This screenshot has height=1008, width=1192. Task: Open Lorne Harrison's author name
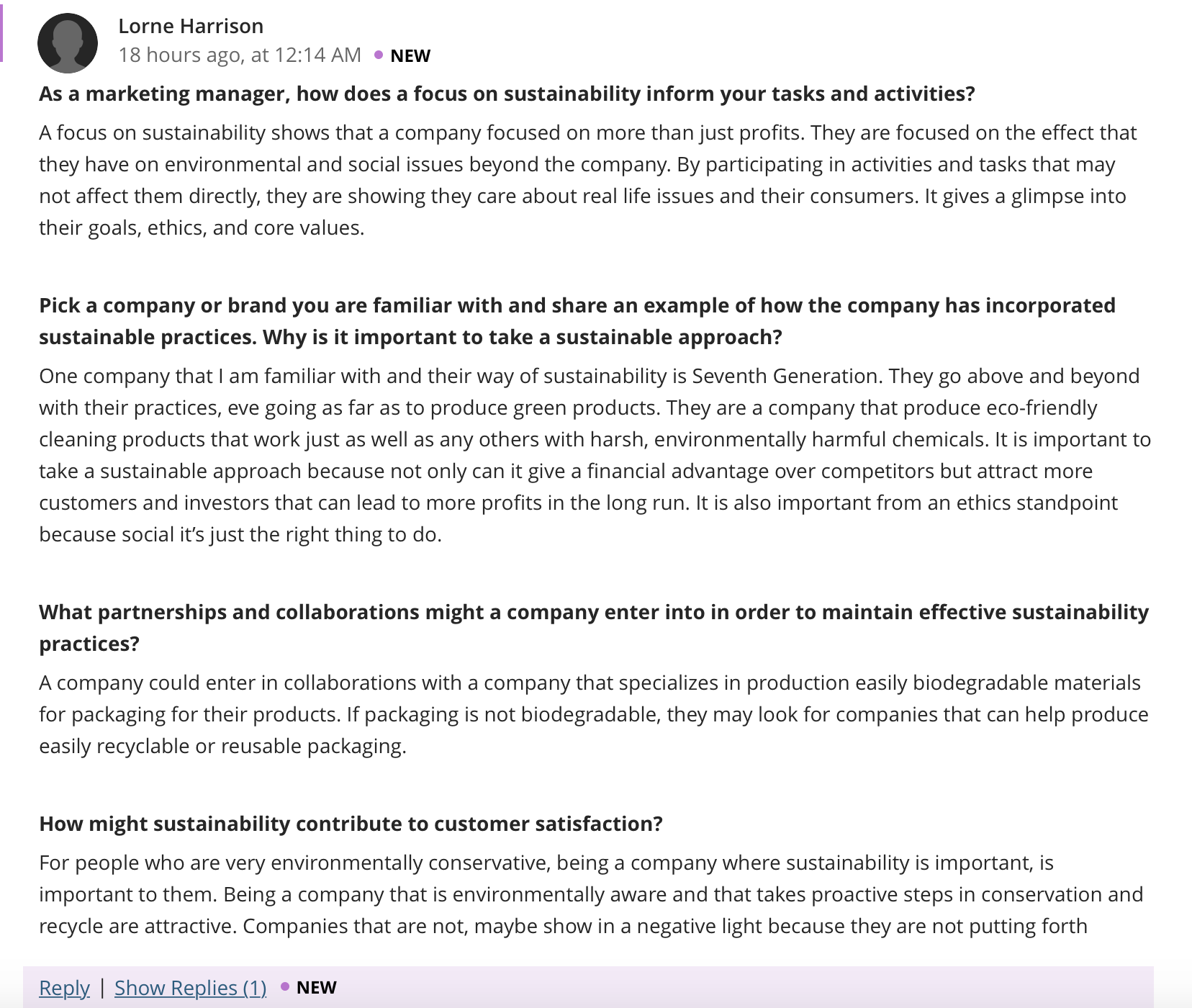coord(191,26)
